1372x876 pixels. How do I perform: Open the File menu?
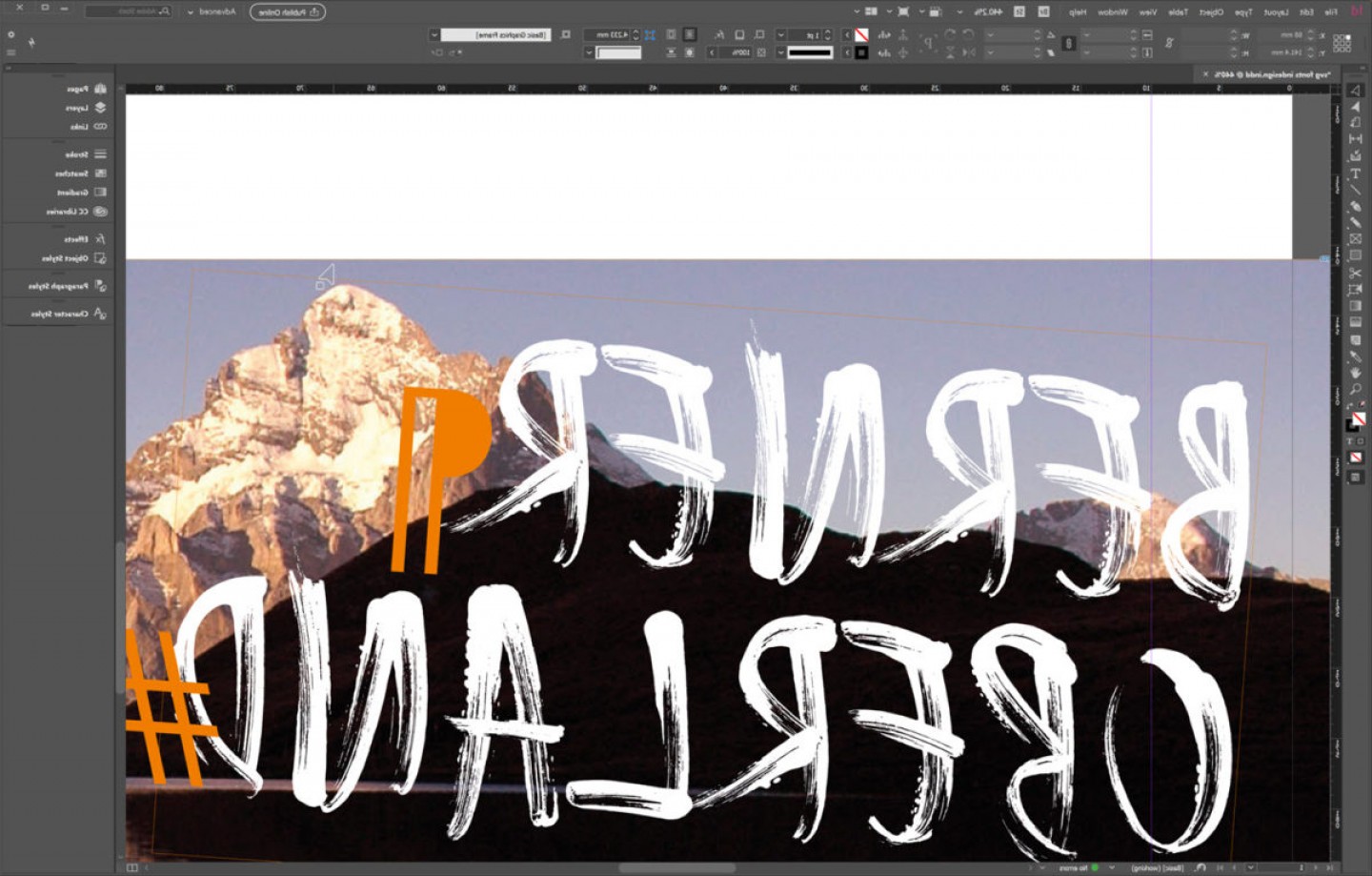pyautogui.click(x=1331, y=11)
